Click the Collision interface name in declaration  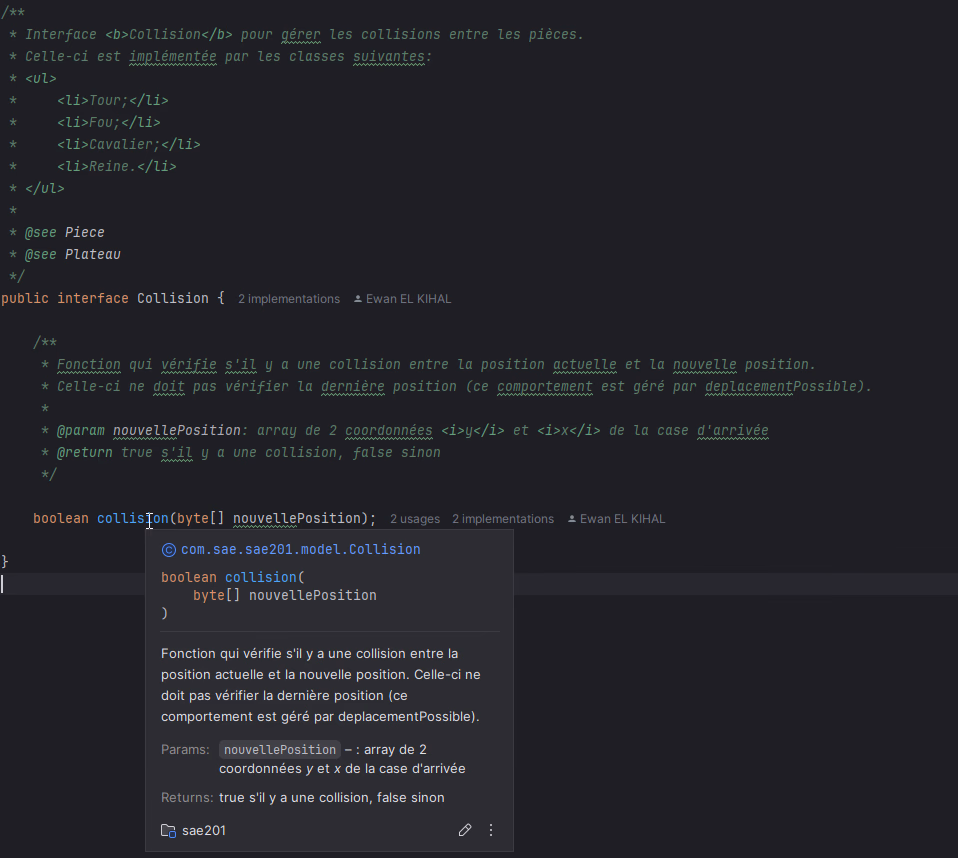coord(172,298)
